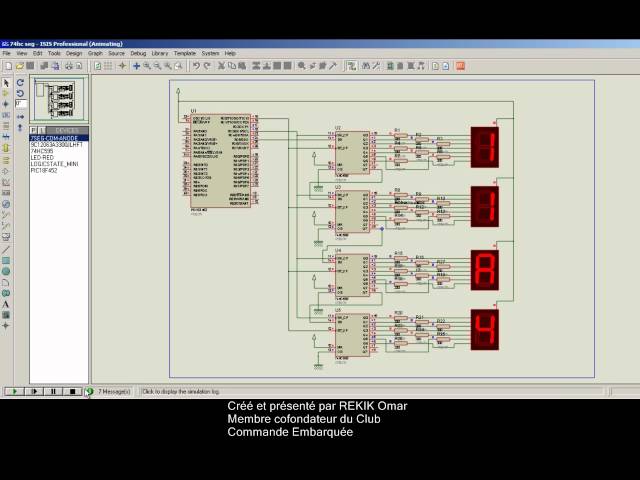This screenshot has height=480, width=640.
Task: Click the Undo arrow icon
Action: point(196,66)
